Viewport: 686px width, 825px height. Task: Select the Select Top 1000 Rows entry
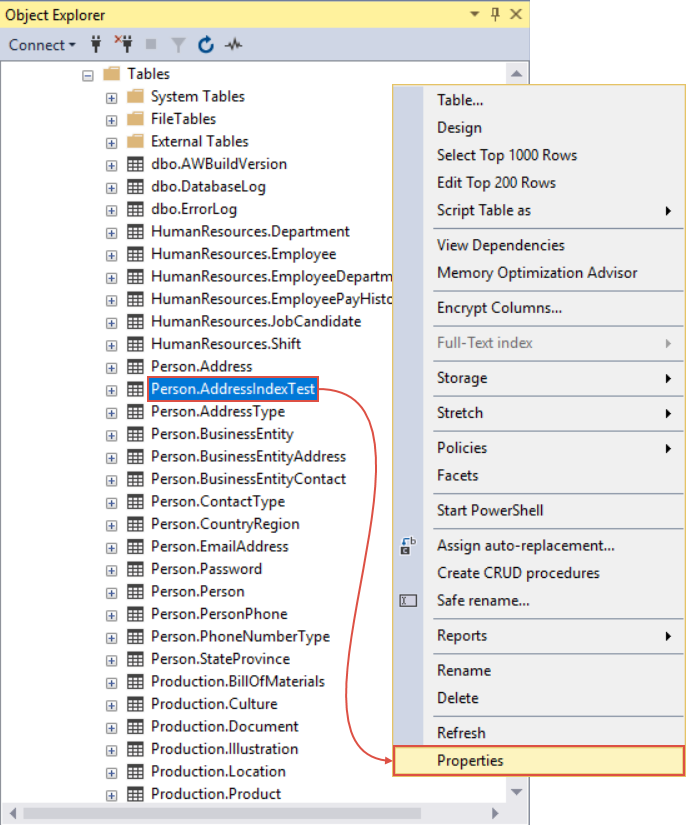[507, 155]
